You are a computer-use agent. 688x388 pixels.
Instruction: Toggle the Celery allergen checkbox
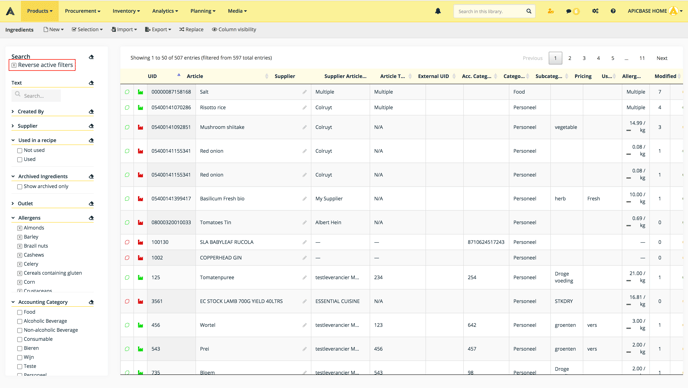click(x=19, y=264)
